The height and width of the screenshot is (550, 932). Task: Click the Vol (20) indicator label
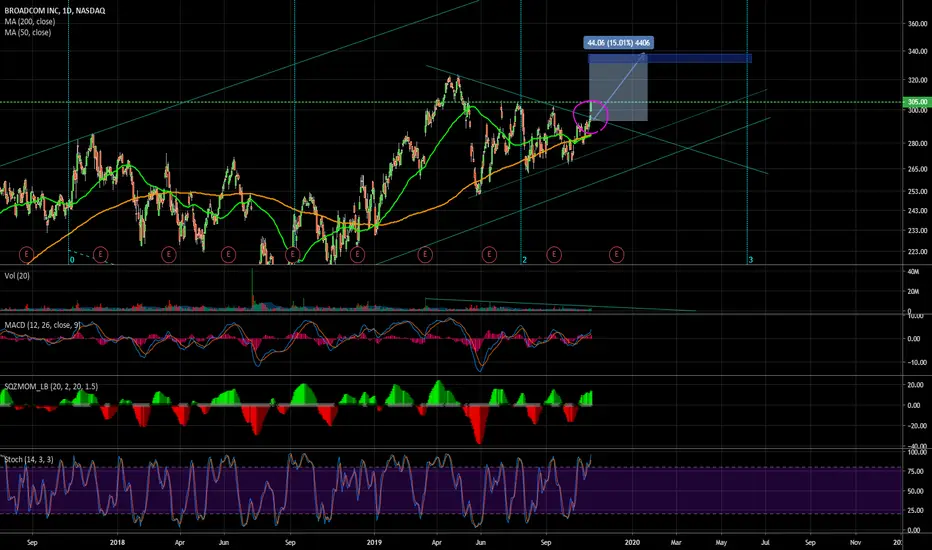click(17, 276)
